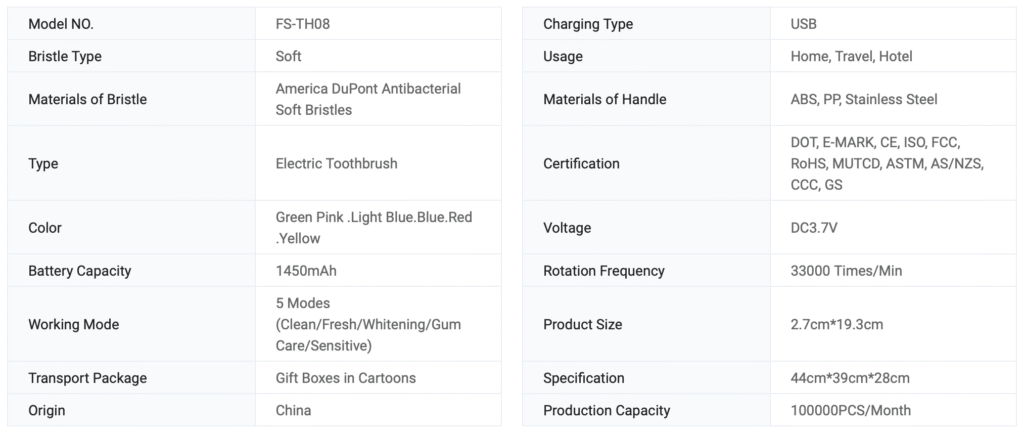1024x432 pixels.
Task: Click the America DuPont Antibacterial bristles text
Action: [x=367, y=99]
